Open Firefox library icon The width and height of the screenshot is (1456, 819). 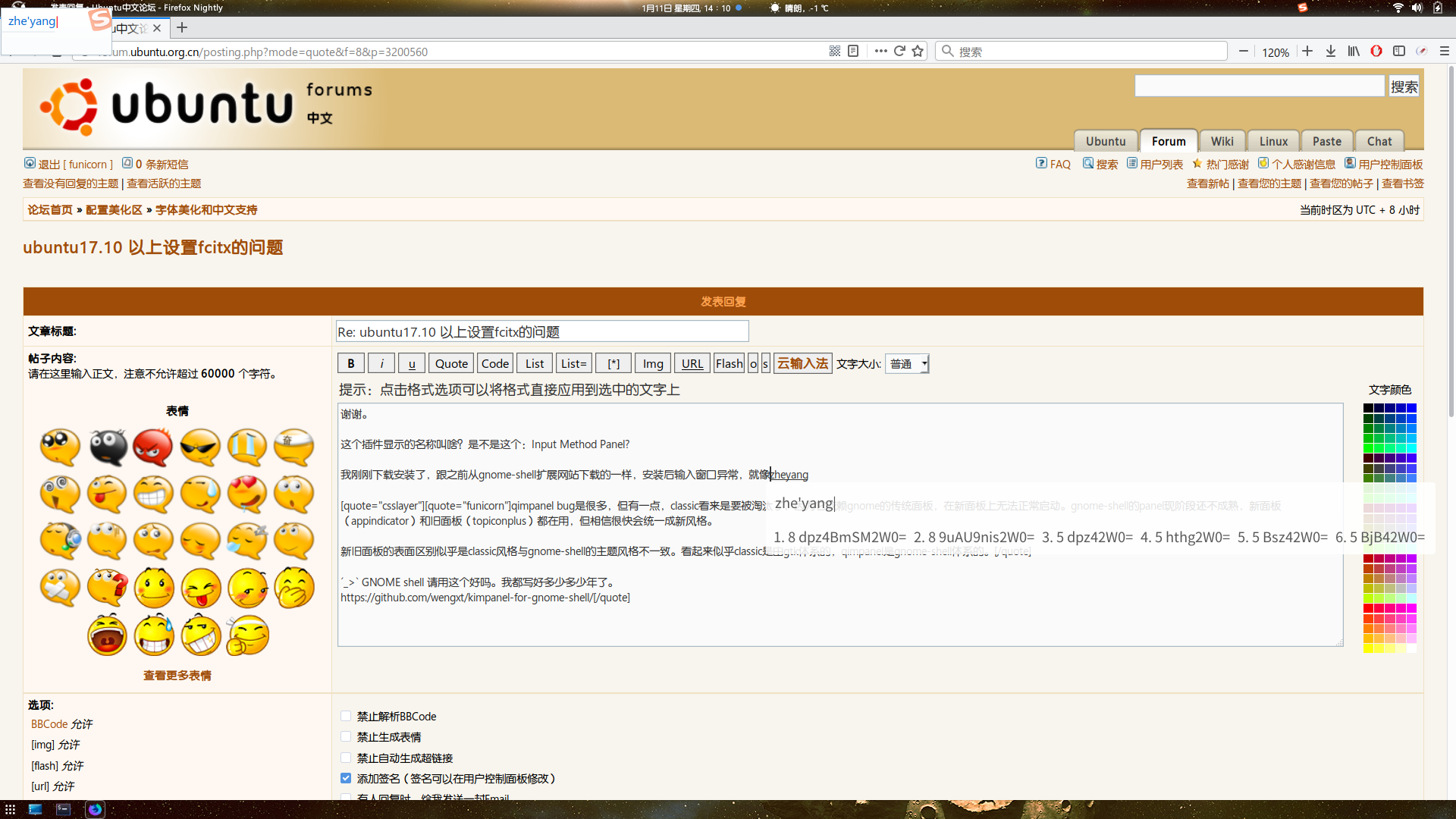[1354, 51]
